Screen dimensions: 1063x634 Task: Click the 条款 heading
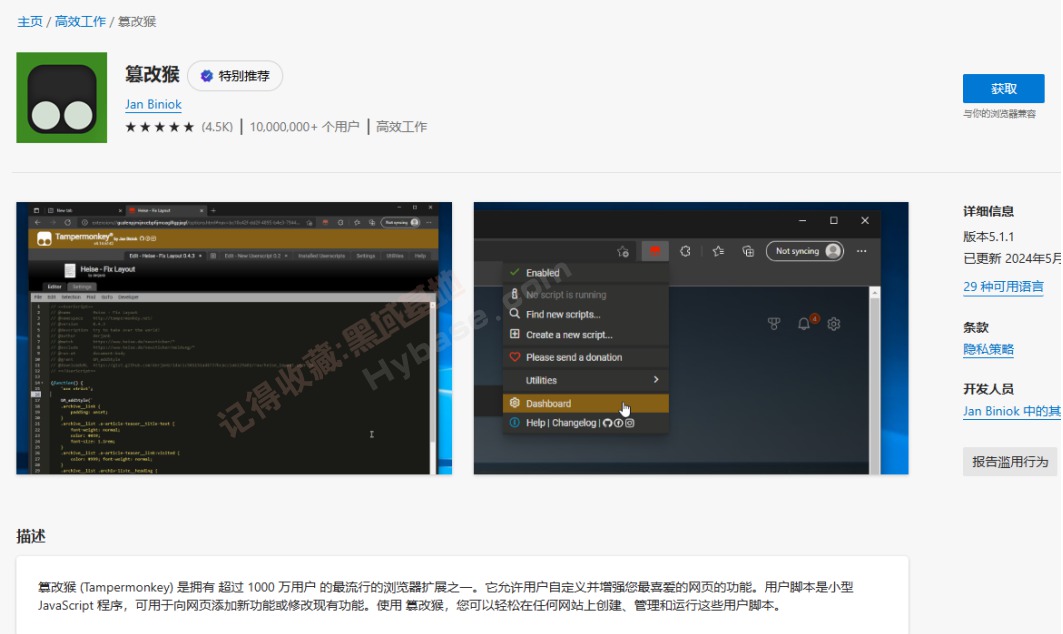[x=976, y=328]
